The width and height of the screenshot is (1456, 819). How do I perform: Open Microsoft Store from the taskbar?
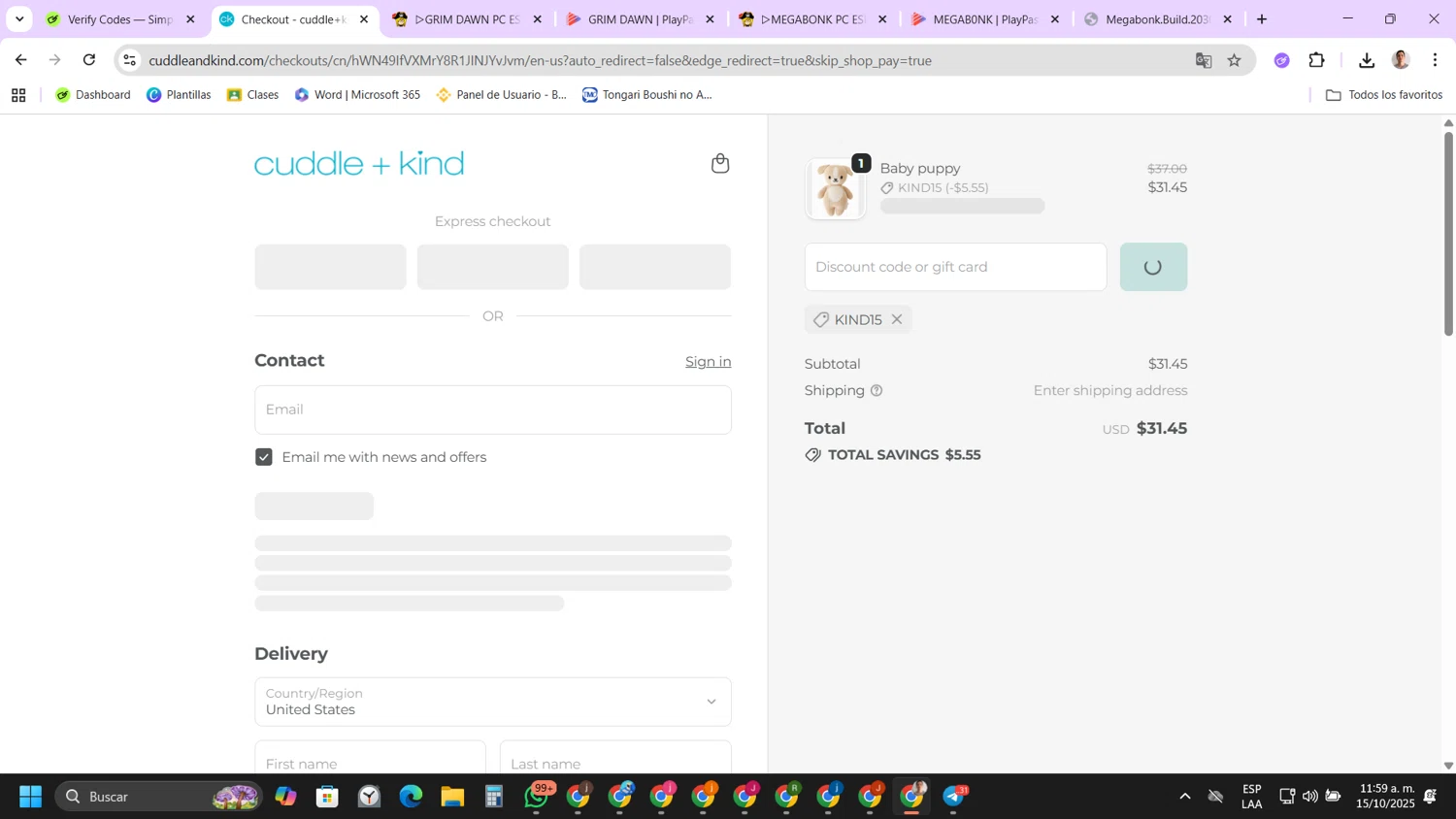327,797
